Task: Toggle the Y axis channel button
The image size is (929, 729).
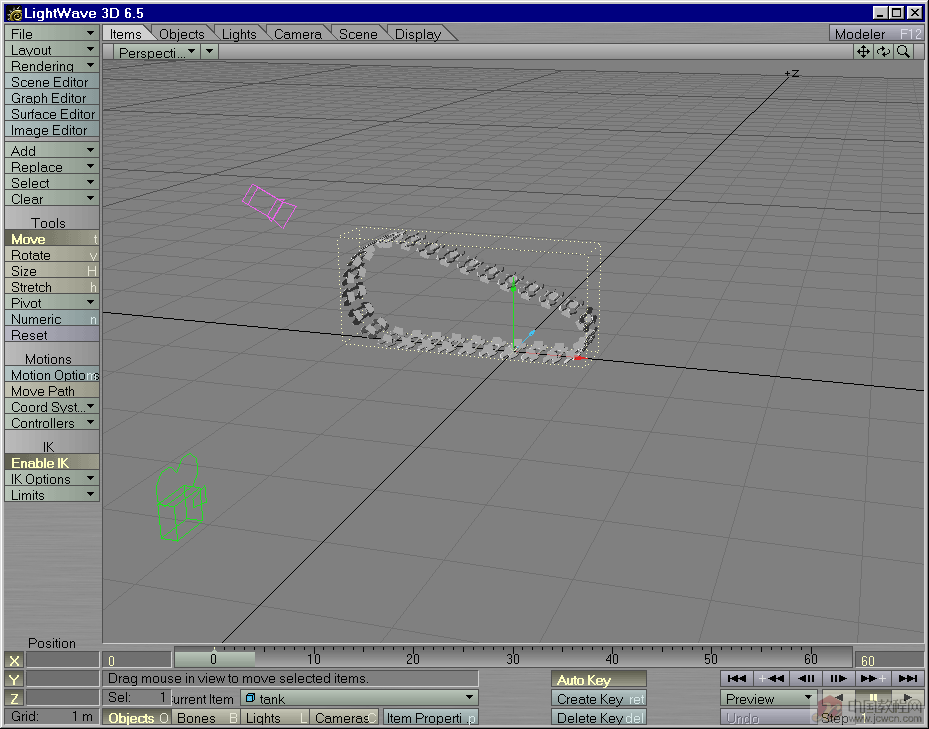Action: pyautogui.click(x=14, y=679)
